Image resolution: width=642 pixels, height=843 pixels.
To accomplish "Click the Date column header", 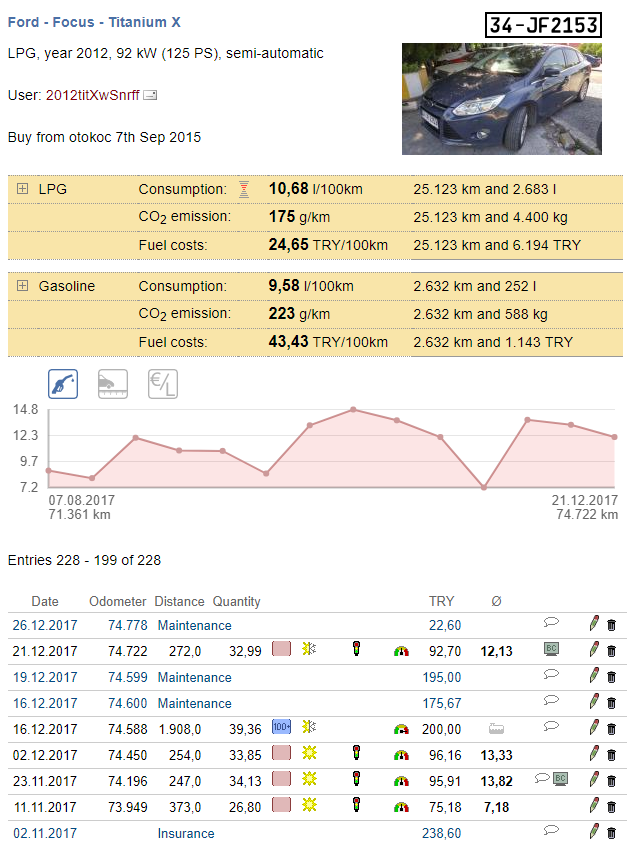I will pyautogui.click(x=45, y=601).
